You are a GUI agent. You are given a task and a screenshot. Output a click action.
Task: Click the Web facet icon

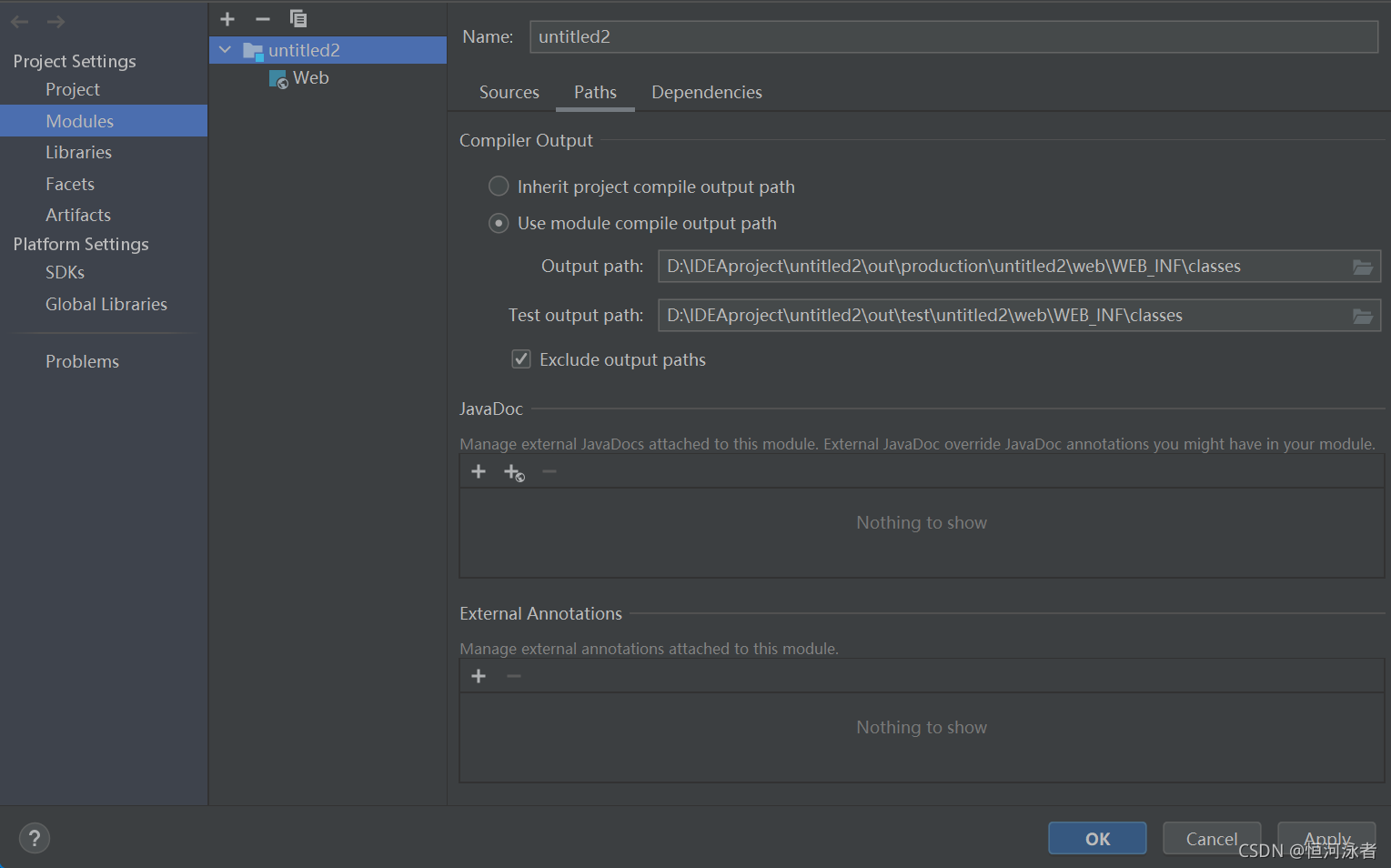[x=279, y=79]
